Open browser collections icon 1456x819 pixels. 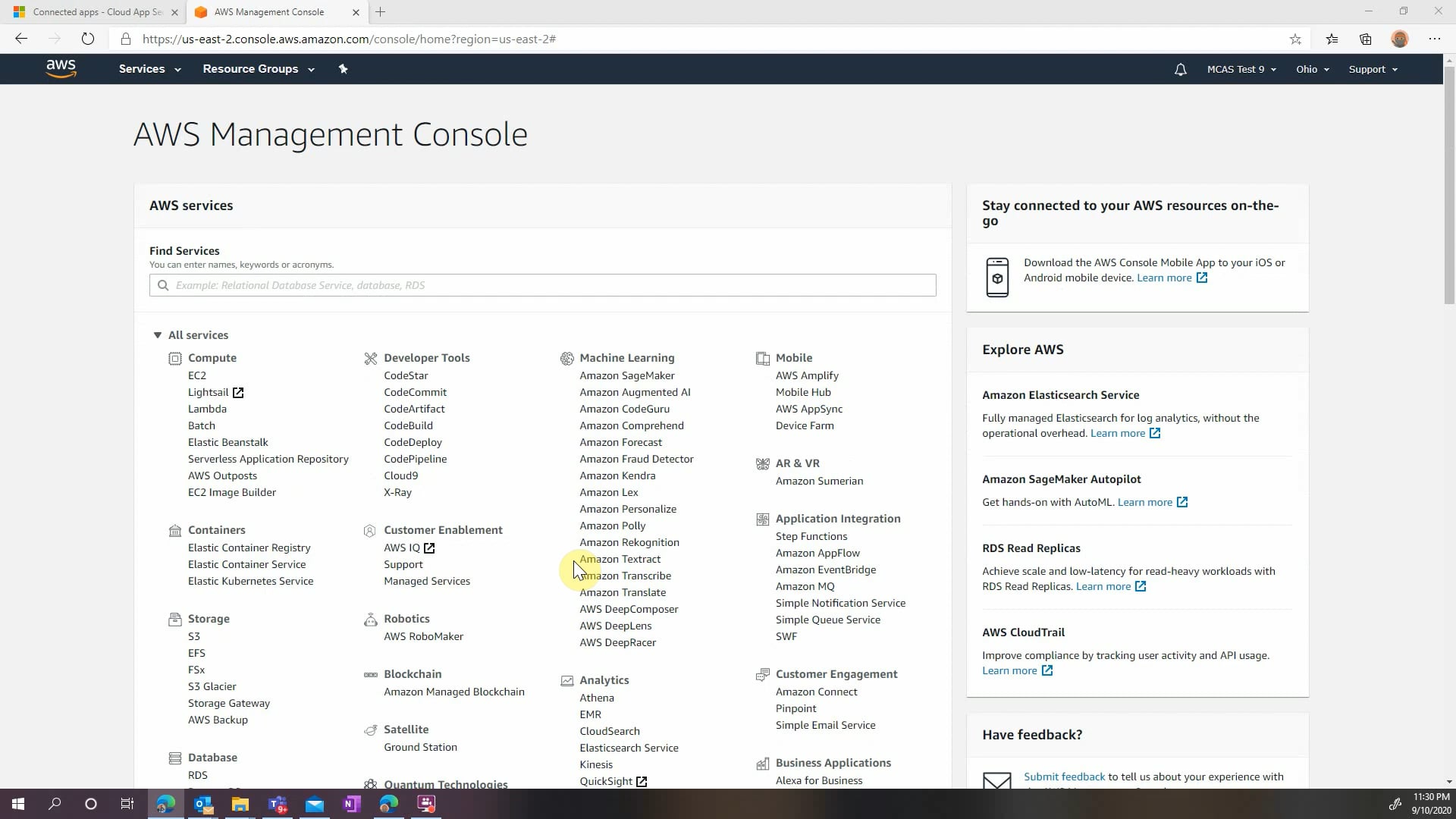coord(1366,39)
